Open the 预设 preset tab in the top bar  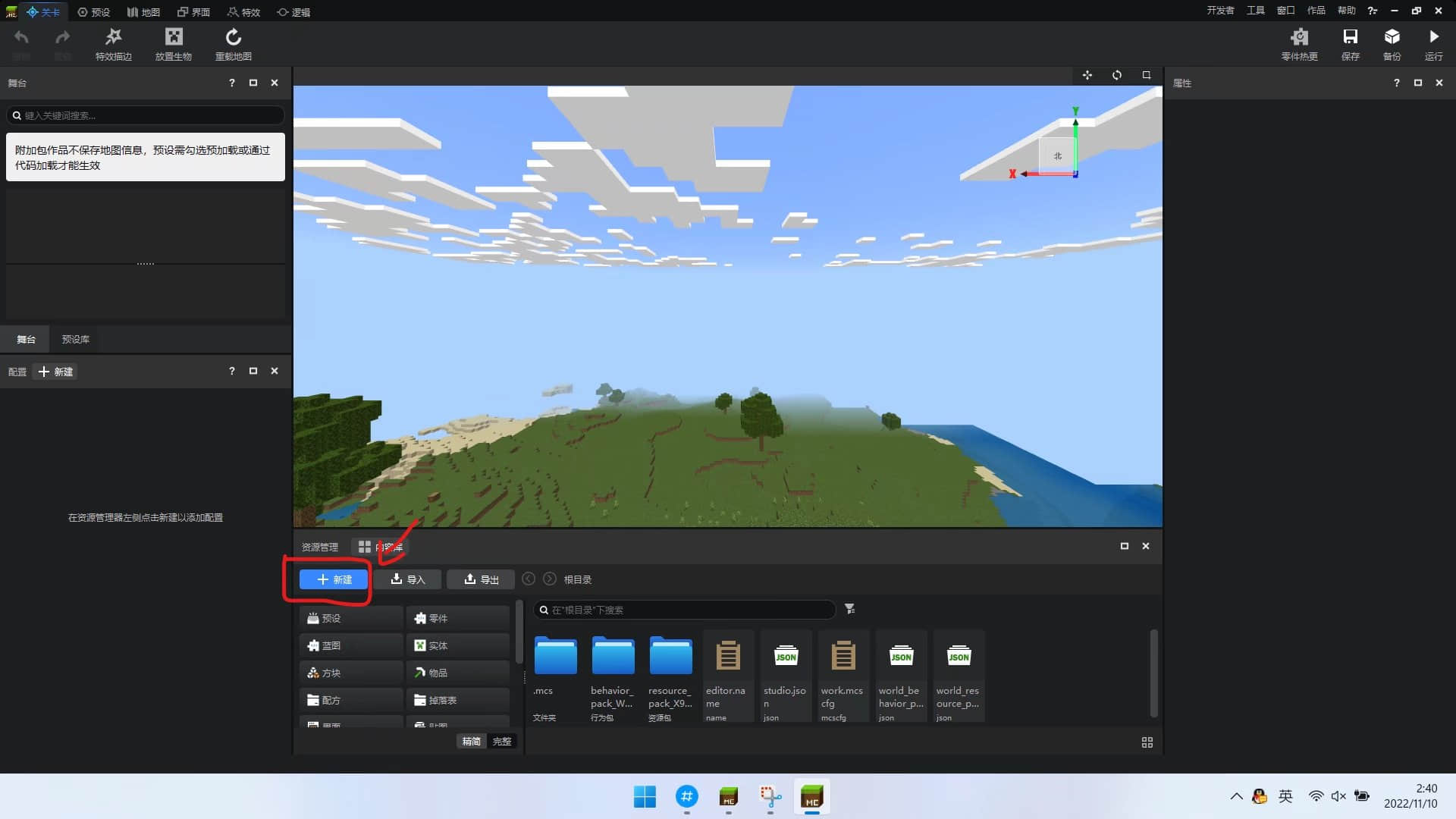pyautogui.click(x=94, y=11)
